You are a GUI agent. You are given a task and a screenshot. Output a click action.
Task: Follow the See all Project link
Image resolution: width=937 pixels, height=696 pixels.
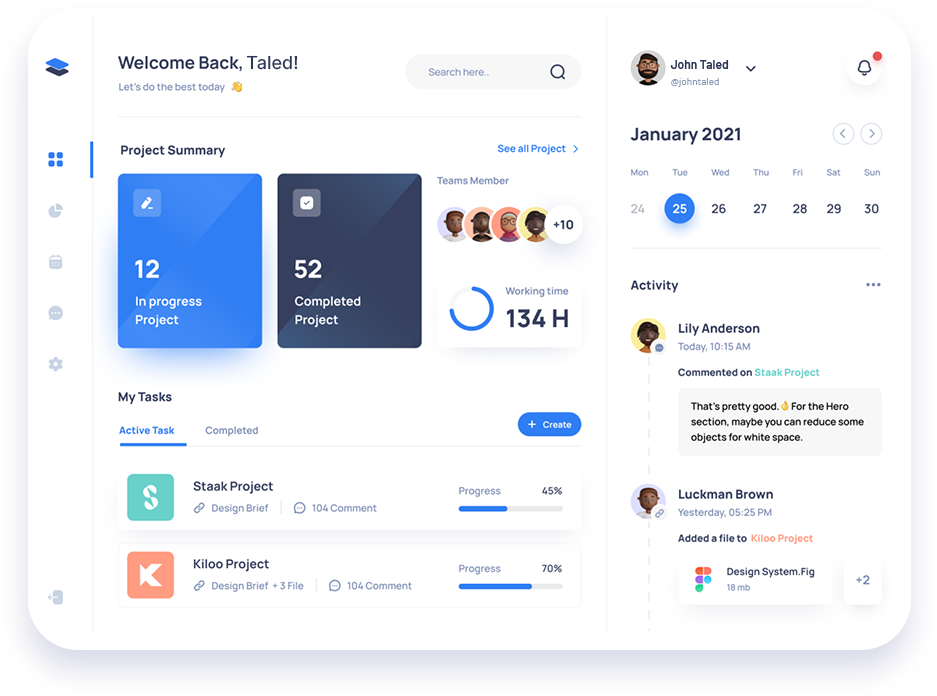coord(538,149)
